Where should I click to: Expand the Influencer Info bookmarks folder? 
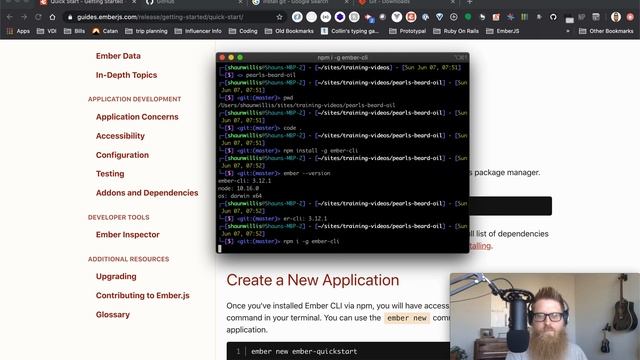pos(198,31)
